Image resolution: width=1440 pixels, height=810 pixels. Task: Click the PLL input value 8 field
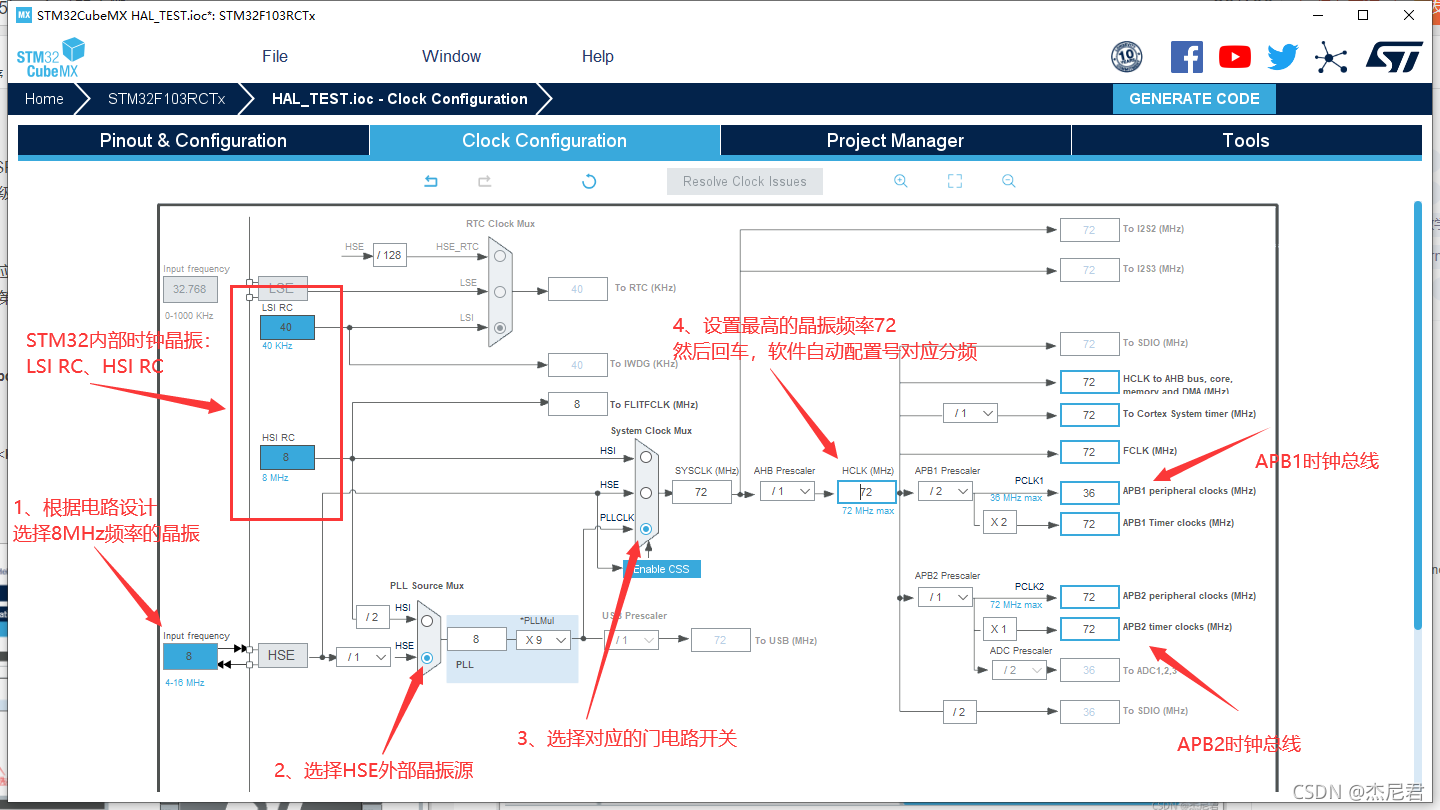click(x=477, y=639)
